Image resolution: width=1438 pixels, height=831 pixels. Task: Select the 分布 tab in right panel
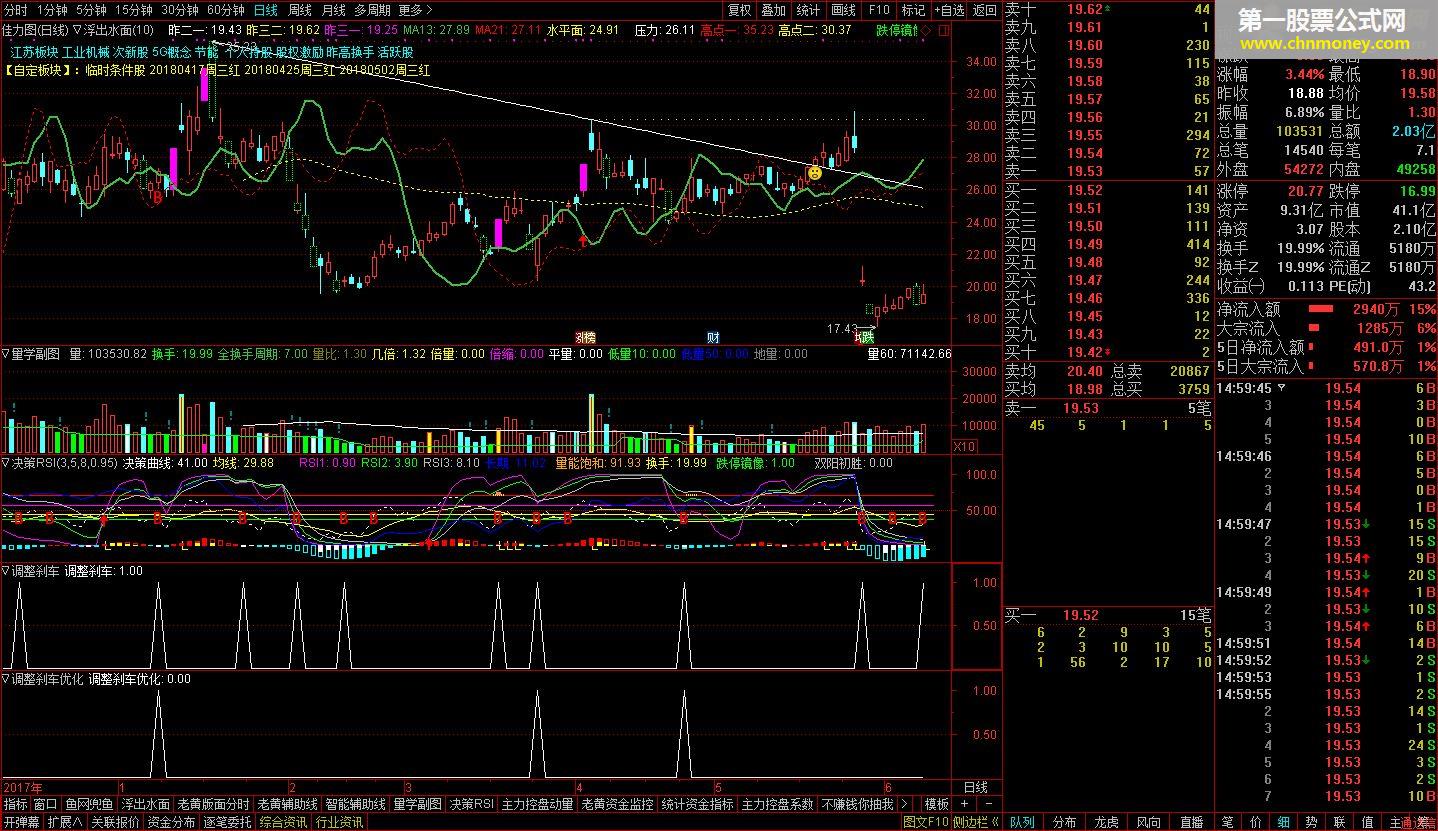(1064, 822)
